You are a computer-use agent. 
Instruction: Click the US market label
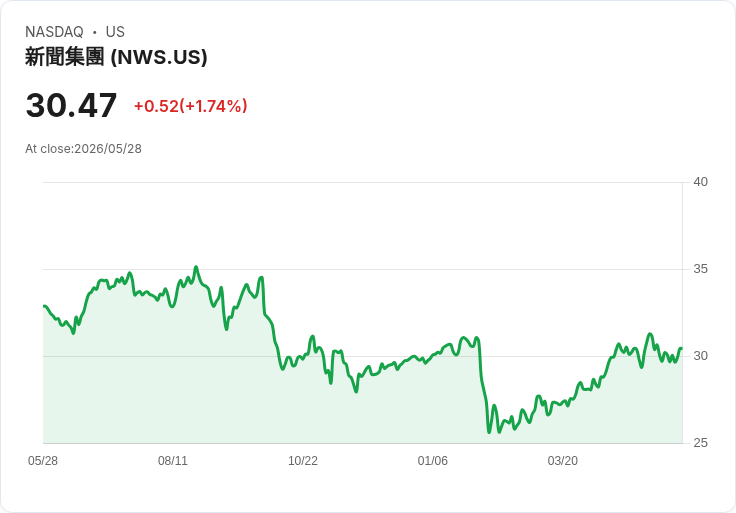pos(115,32)
